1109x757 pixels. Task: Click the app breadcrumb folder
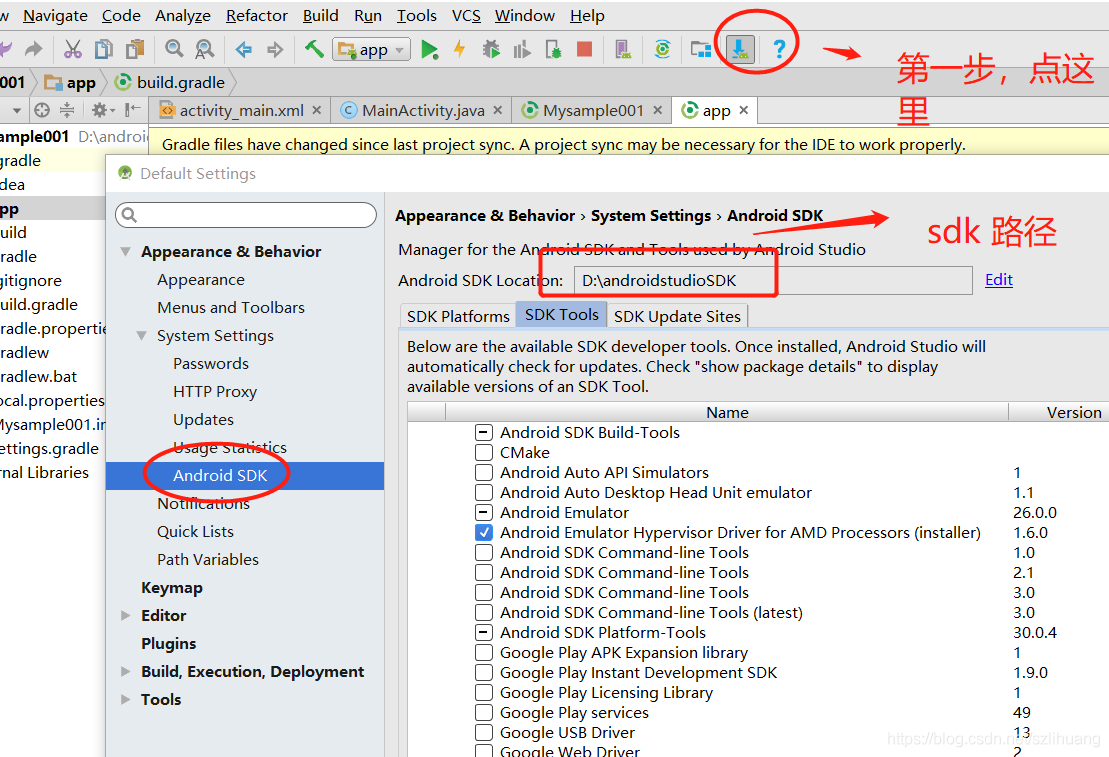coord(70,83)
